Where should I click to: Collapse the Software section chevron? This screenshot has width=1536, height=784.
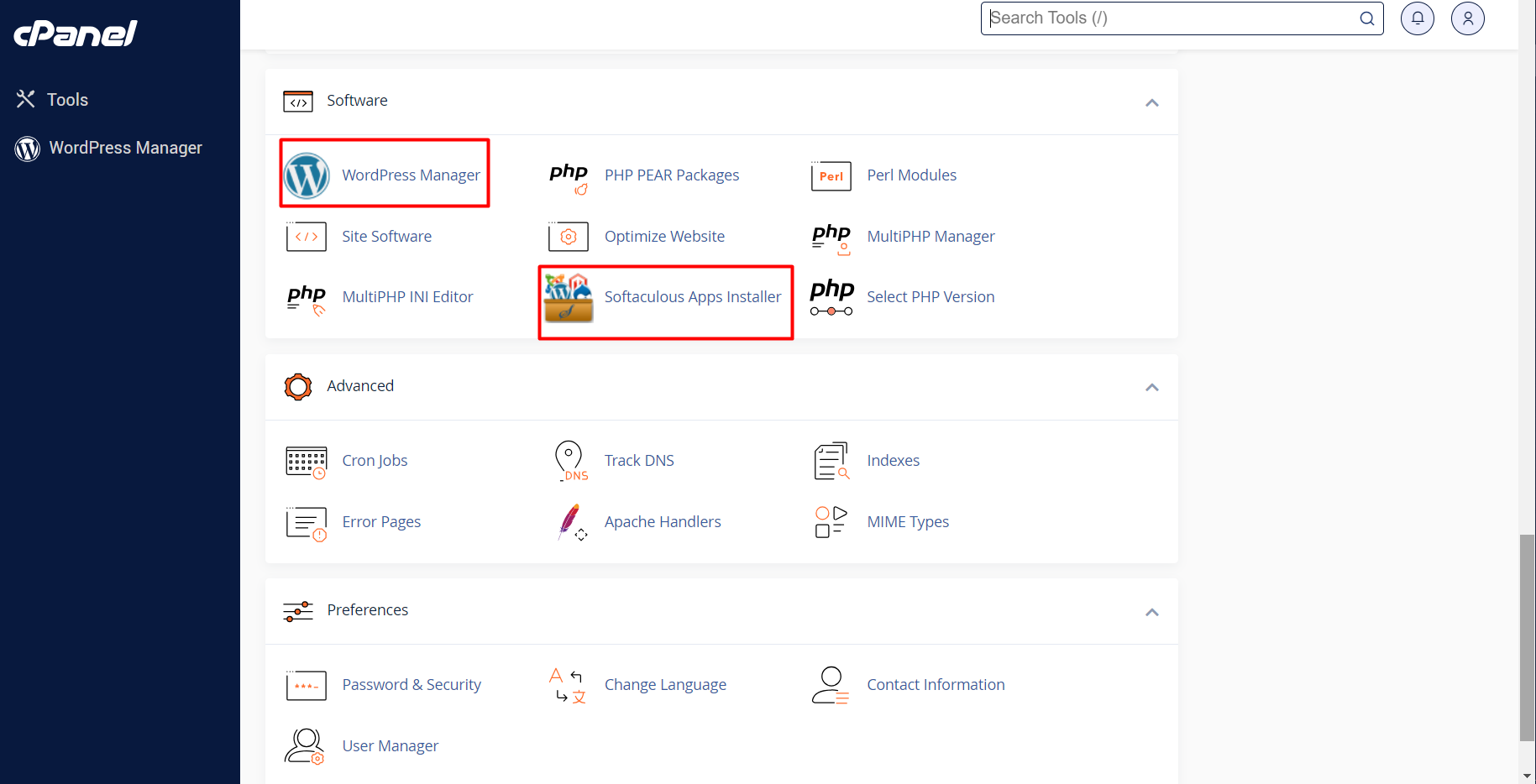coord(1152,102)
